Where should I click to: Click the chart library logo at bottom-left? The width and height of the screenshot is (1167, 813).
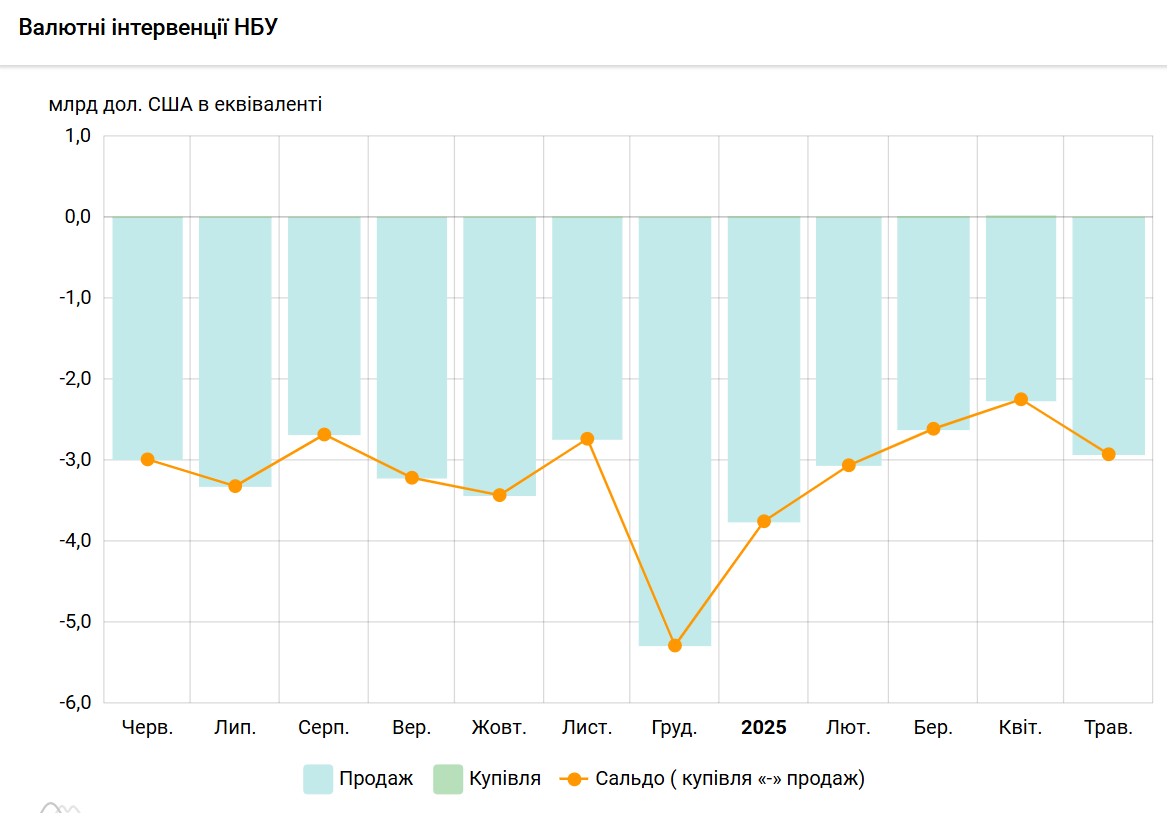60,807
